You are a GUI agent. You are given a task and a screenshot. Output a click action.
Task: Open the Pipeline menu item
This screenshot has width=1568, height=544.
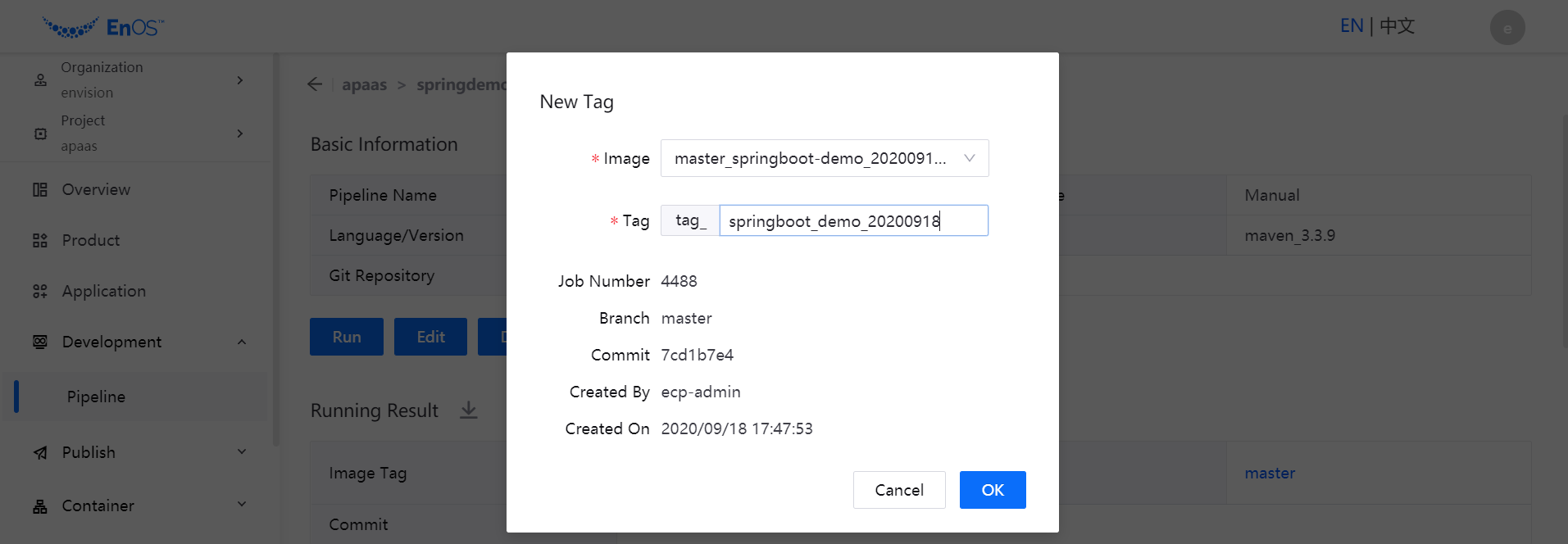pyautogui.click(x=97, y=397)
